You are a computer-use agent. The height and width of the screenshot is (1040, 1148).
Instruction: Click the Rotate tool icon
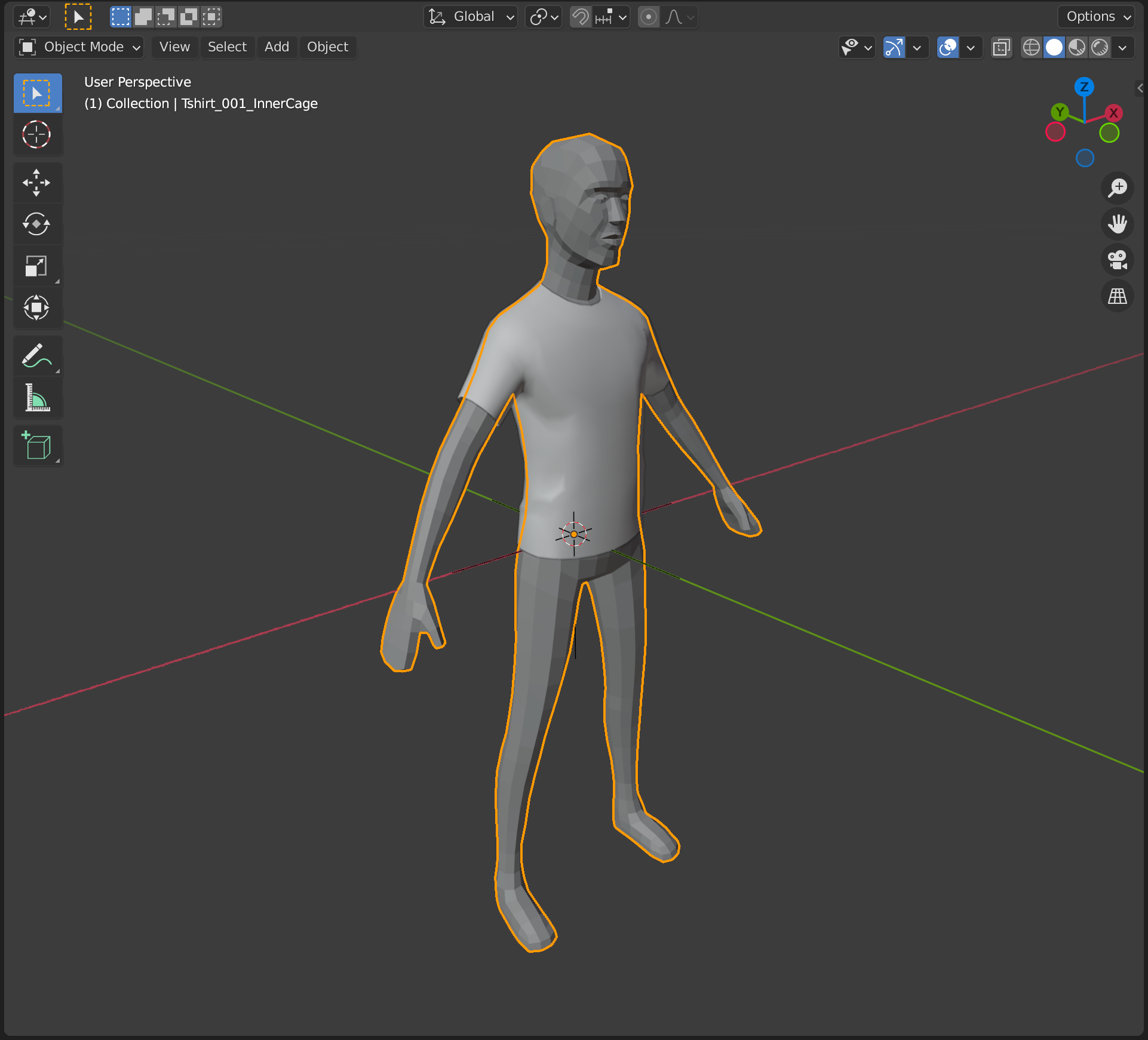[35, 223]
